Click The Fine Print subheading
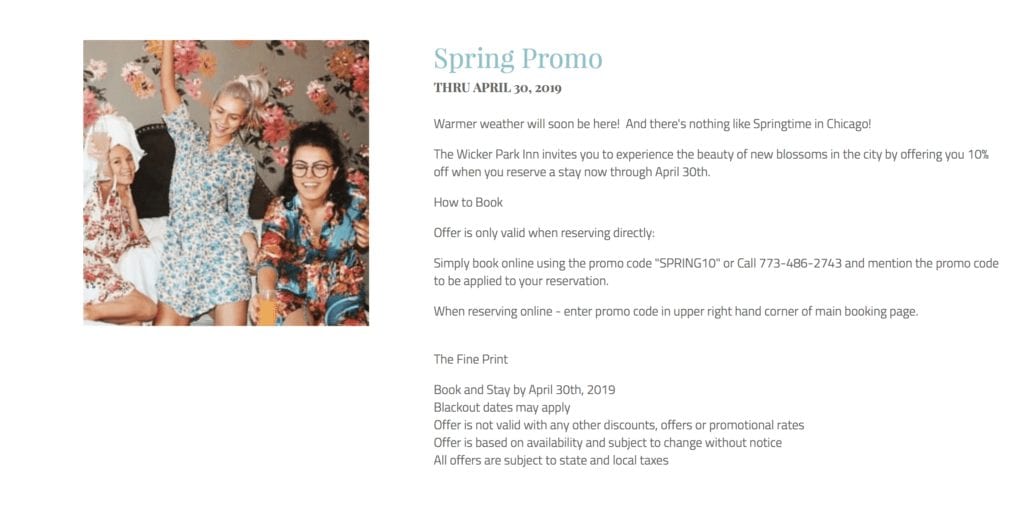The height and width of the screenshot is (505, 1024). [x=471, y=359]
